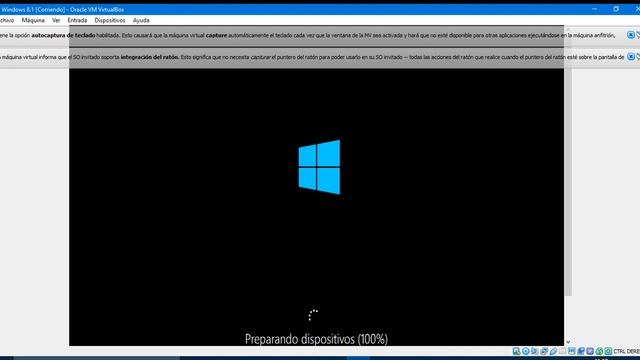The image size is (640, 360).
Task: Restore down the VirtualBox window
Action: click(x=616, y=9)
